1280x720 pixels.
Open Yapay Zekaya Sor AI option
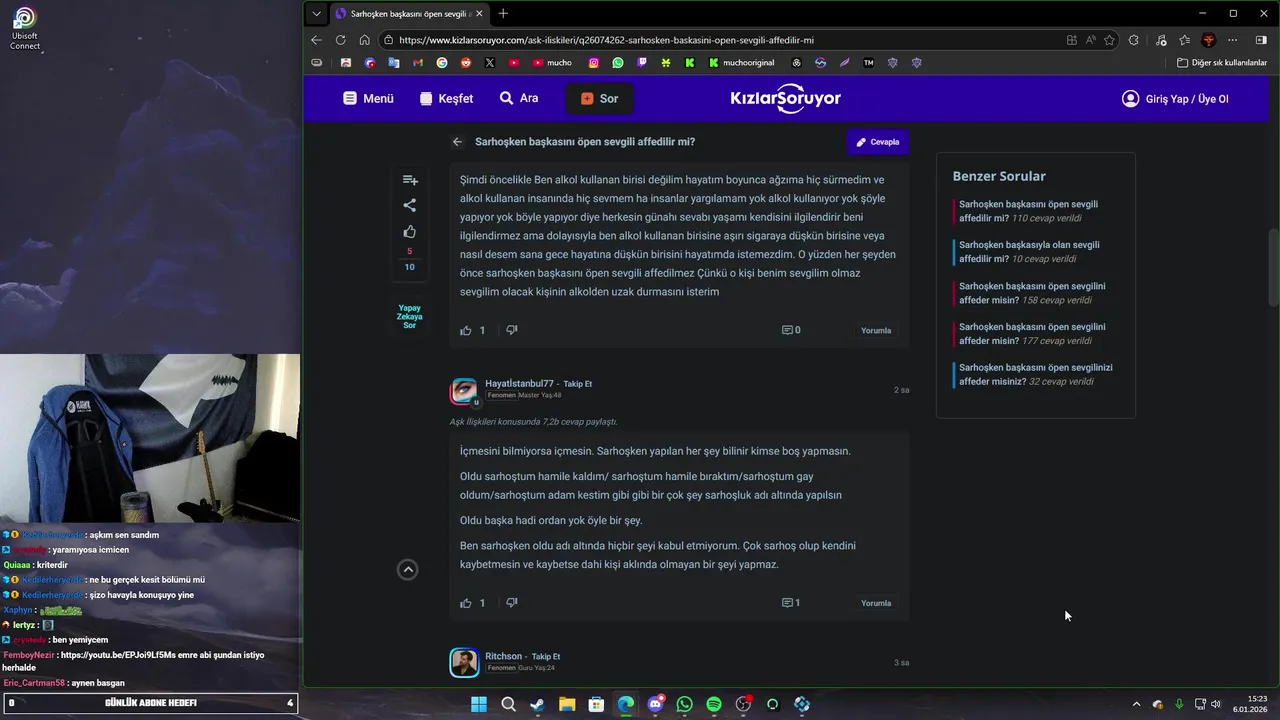410,316
